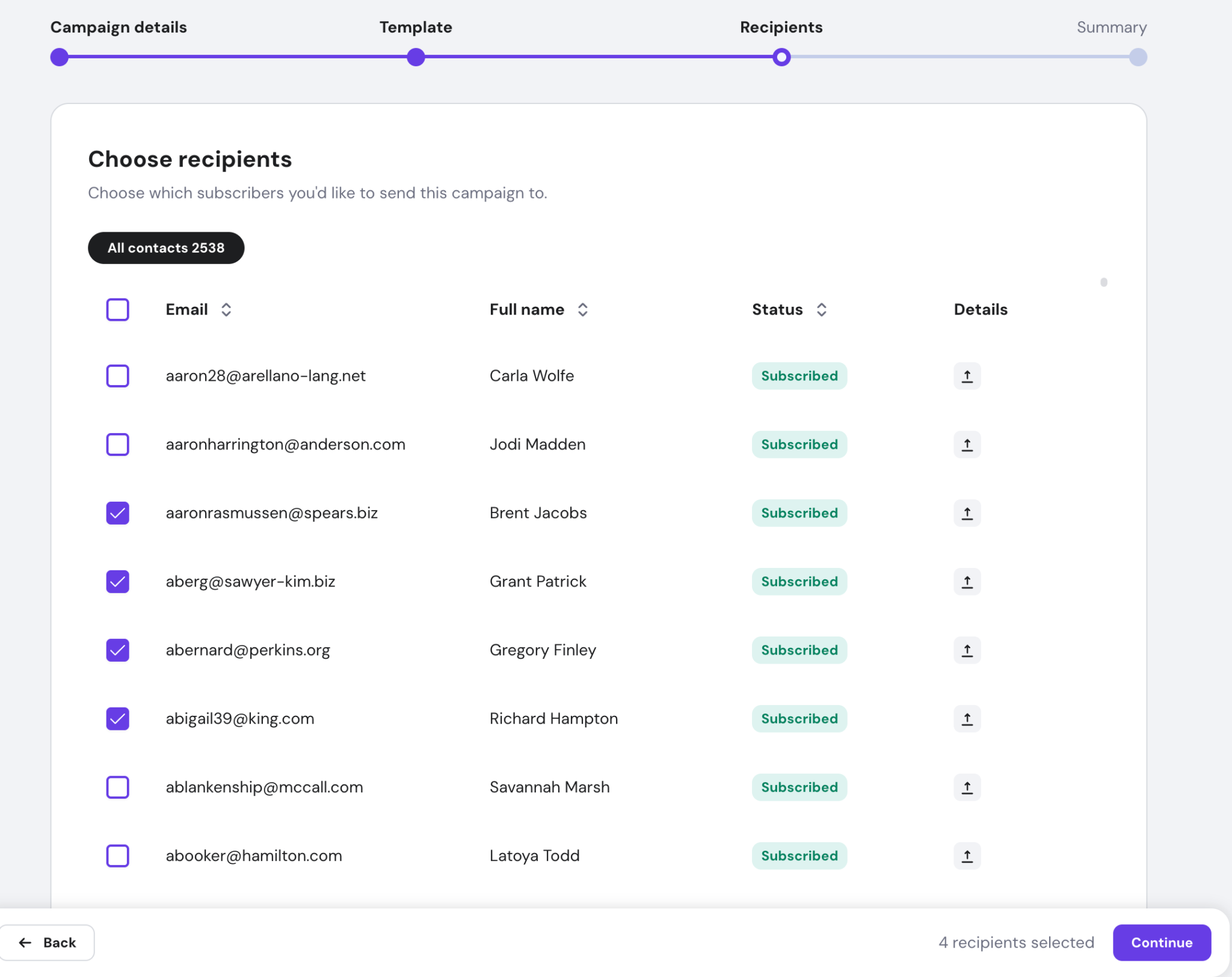
Task: Sort the table by Full name column
Action: click(x=583, y=309)
